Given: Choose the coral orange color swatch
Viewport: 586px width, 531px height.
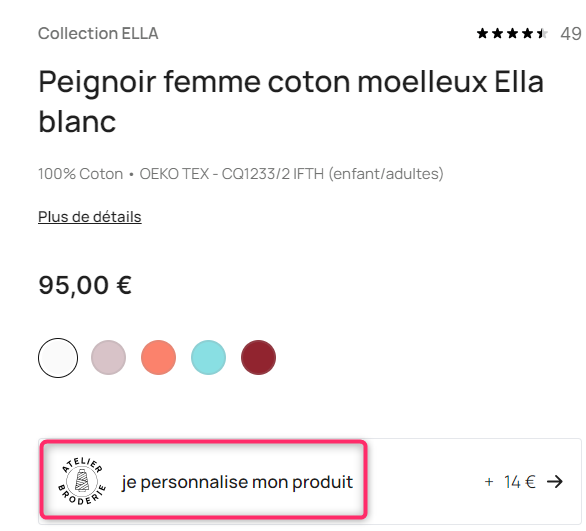Looking at the screenshot, I should coord(158,358).
